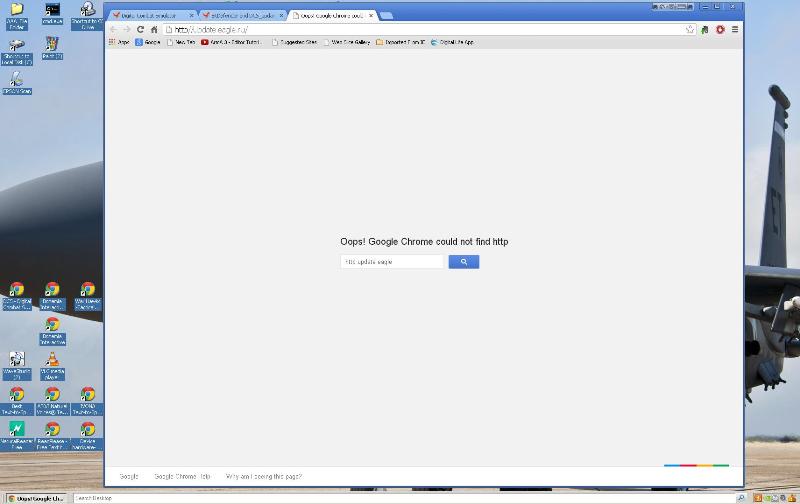Switch to the second Chrome tab

pos(240,16)
